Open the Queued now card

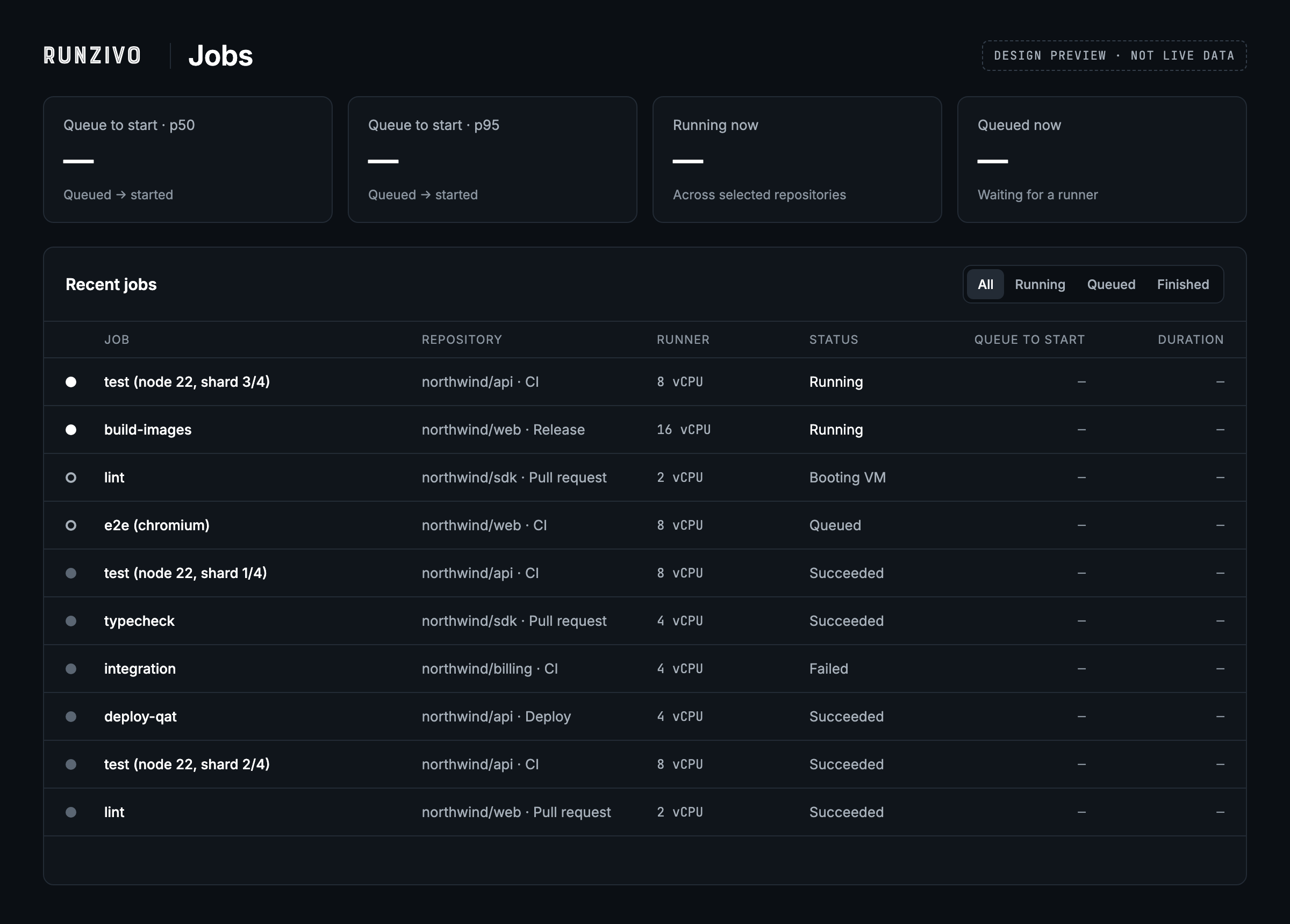[1102, 159]
